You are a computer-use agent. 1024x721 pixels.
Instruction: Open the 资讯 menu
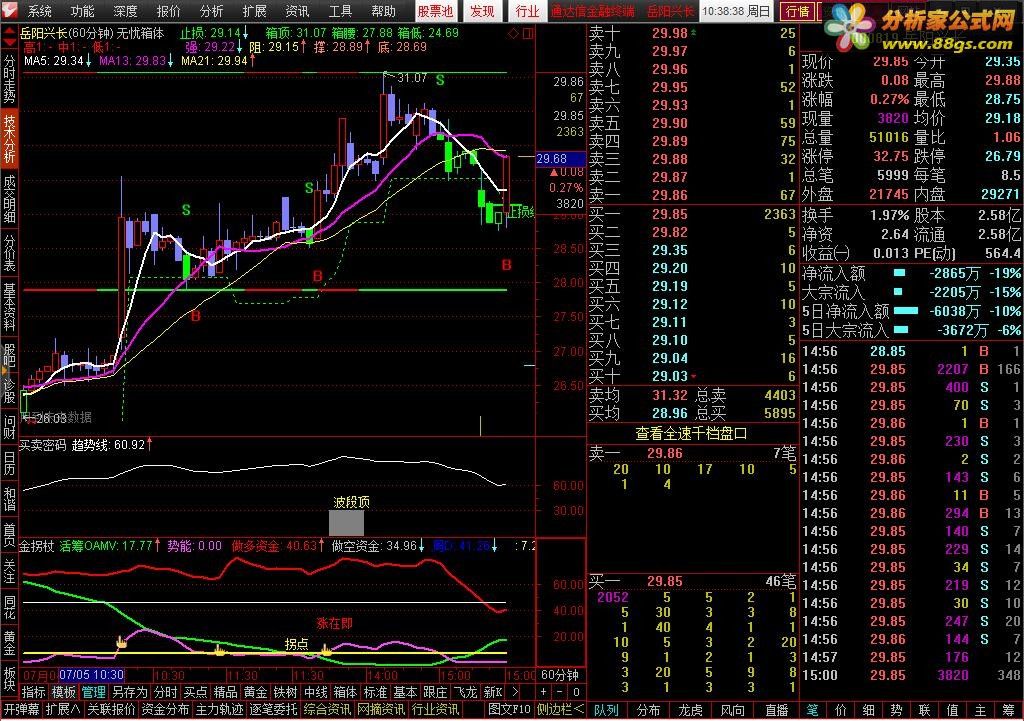pos(297,11)
